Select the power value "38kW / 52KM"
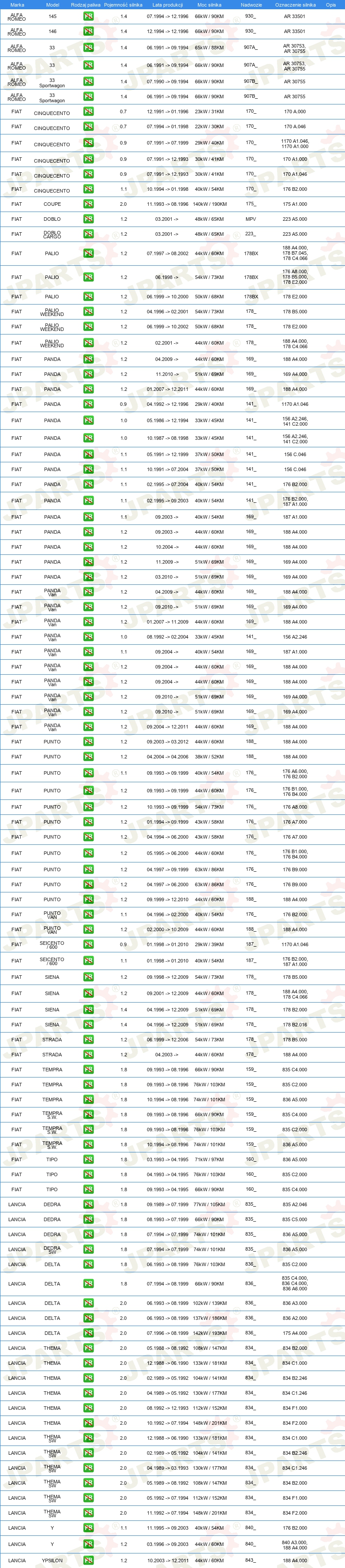The image size is (345, 1568). 209,757
